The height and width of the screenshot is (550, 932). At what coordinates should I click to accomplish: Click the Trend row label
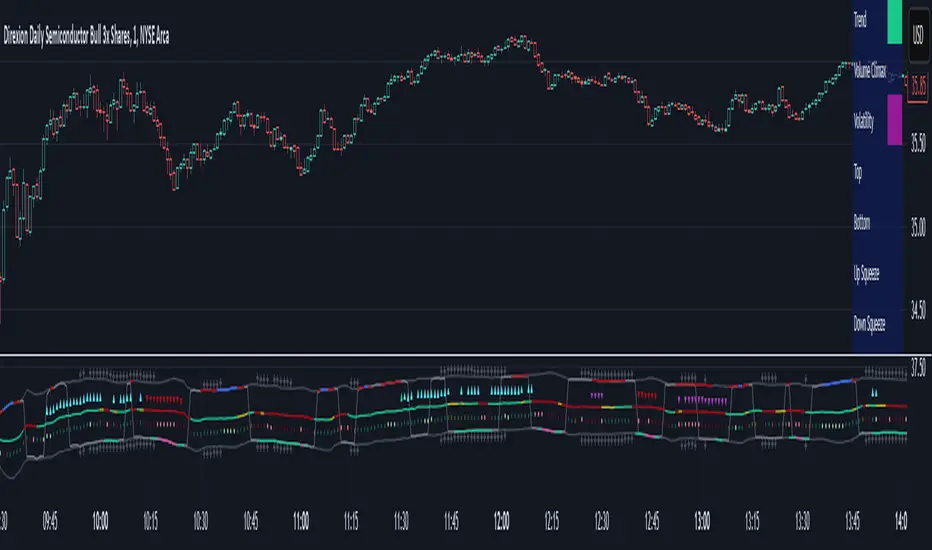860,20
